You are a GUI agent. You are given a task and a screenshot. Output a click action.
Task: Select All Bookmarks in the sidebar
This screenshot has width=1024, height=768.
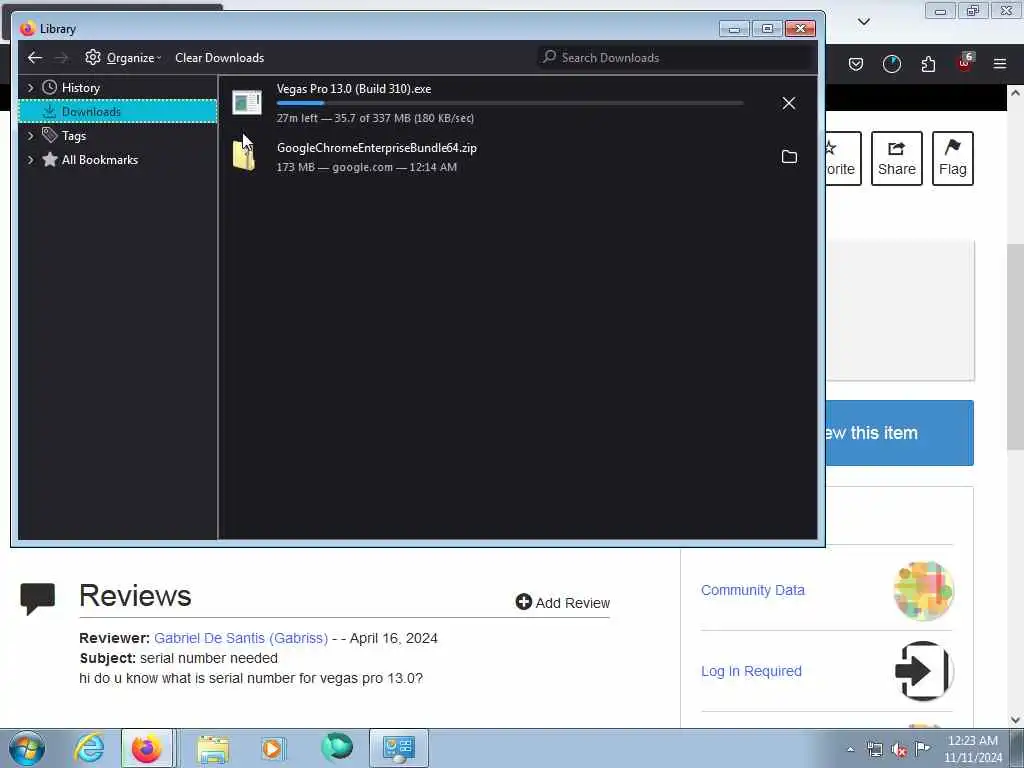[x=100, y=160]
